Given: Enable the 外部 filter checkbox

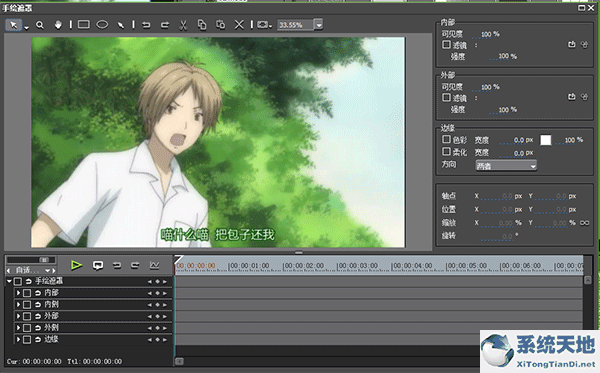Looking at the screenshot, I should (x=446, y=98).
